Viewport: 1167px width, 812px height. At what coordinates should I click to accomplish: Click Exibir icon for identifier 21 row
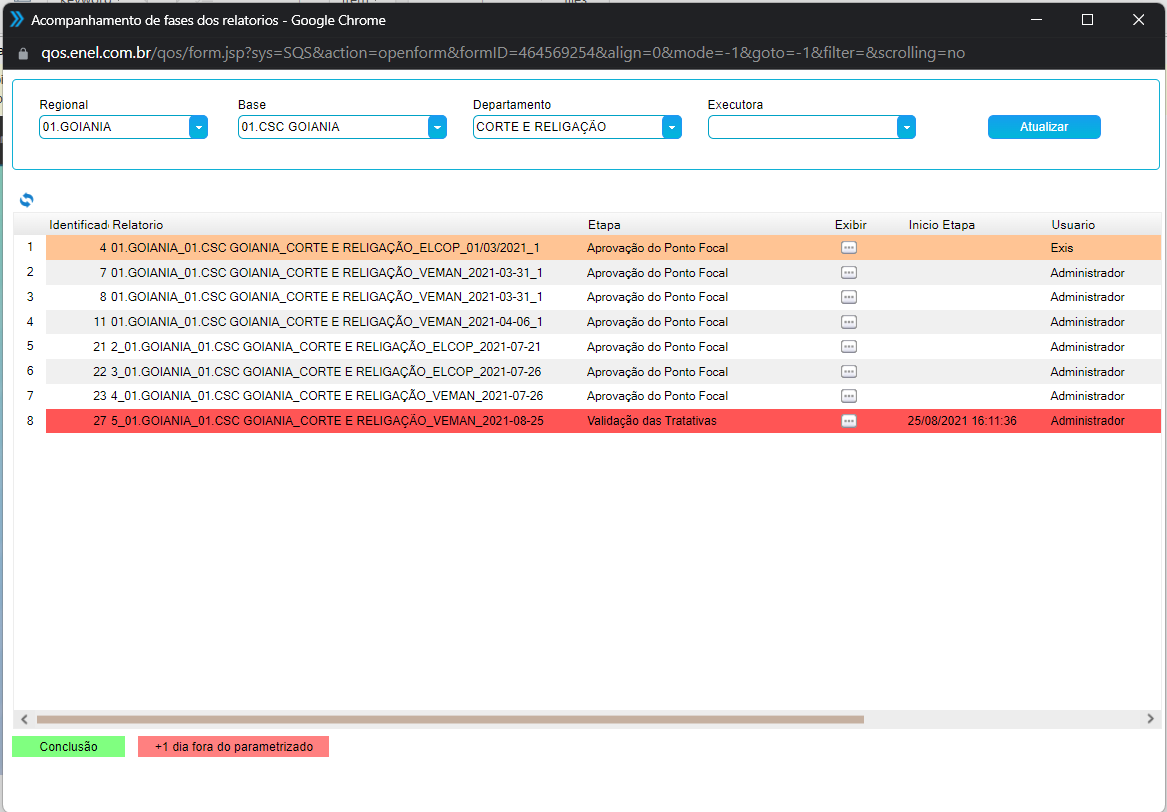pyautogui.click(x=848, y=347)
